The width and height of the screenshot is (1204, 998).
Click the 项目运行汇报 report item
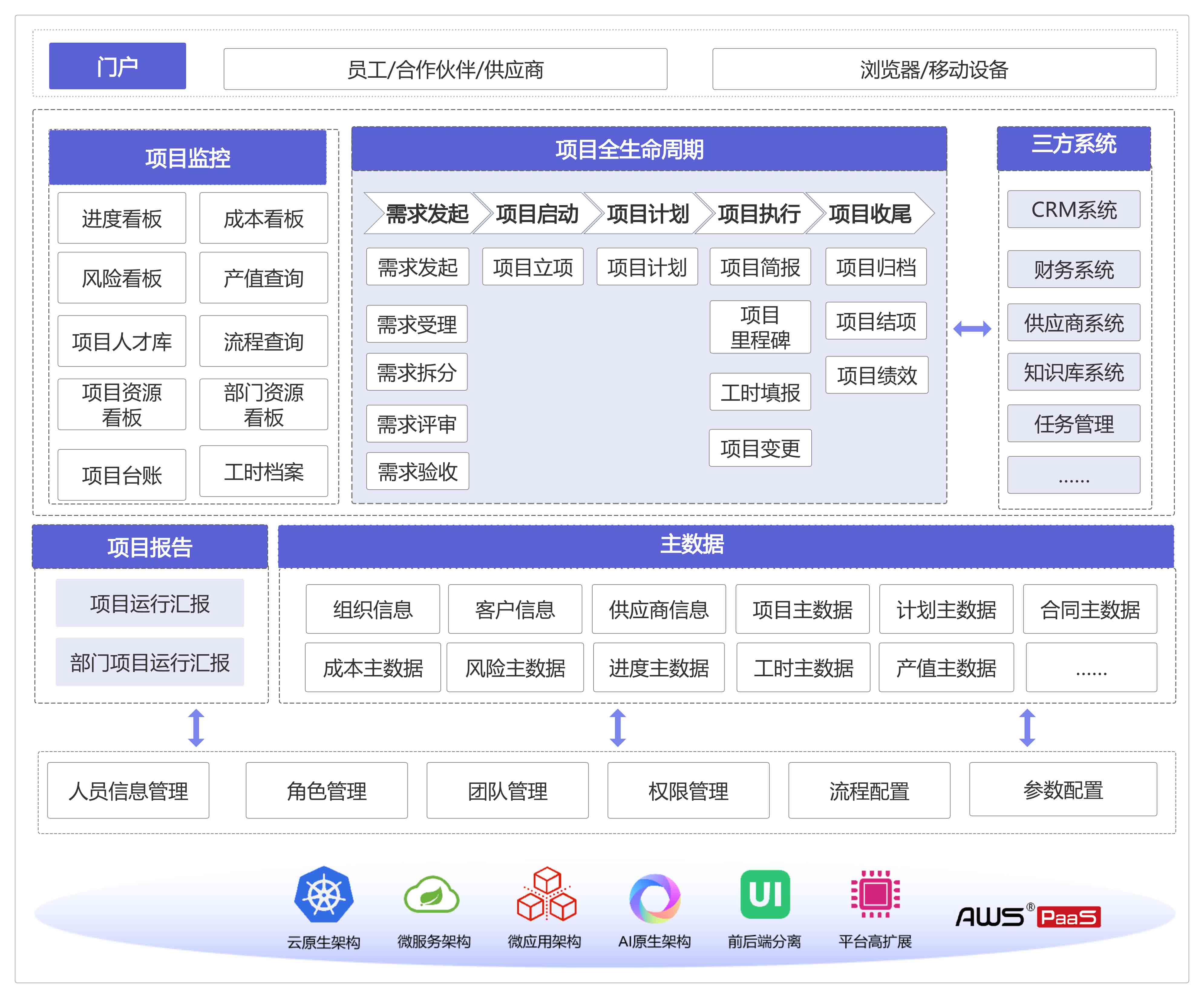point(150,603)
